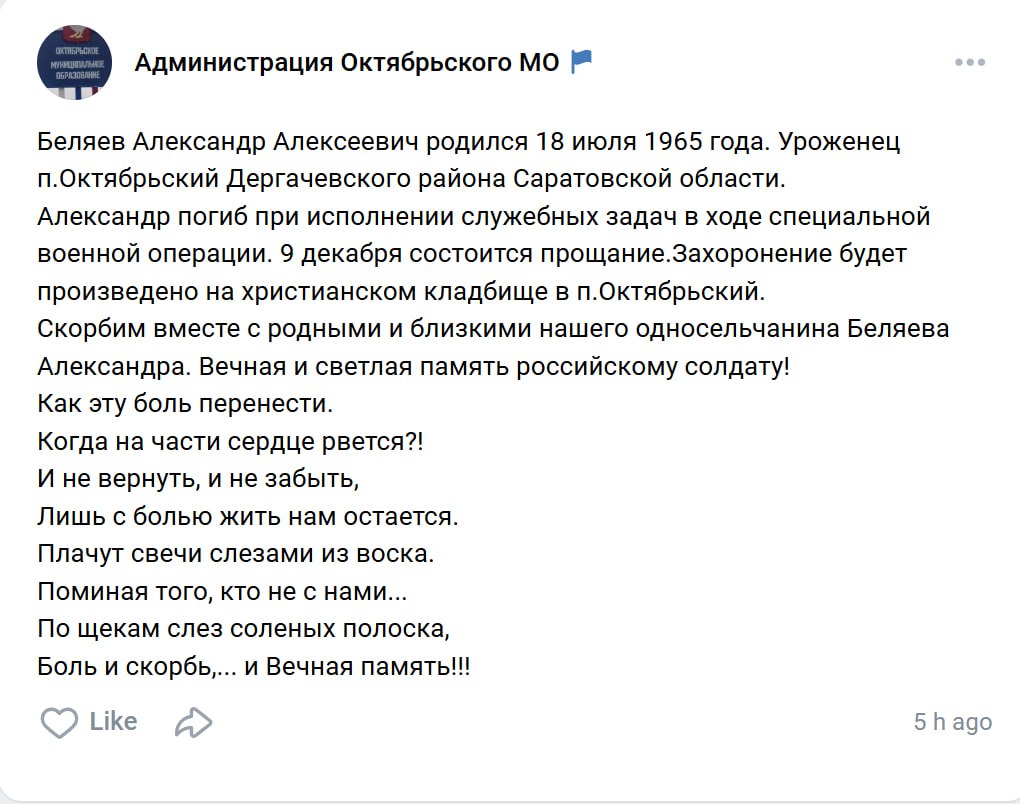Screen dimensions: 1020x804
Task: Click the verse line "Как эту боль перенести."
Action: tap(184, 405)
